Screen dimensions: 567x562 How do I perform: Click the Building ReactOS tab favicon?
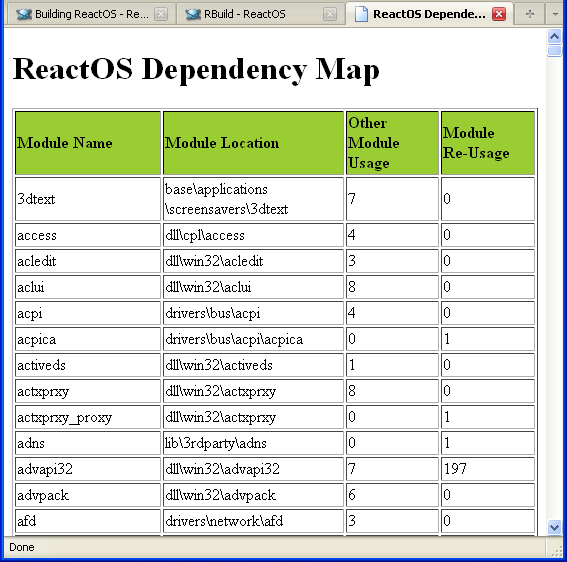[24, 14]
